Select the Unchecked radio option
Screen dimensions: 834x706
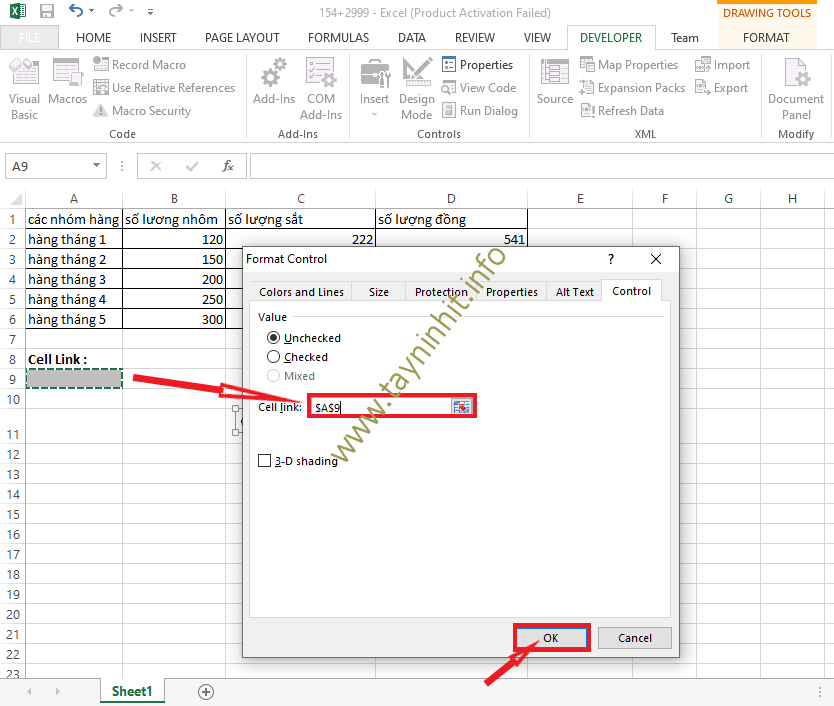[x=274, y=338]
